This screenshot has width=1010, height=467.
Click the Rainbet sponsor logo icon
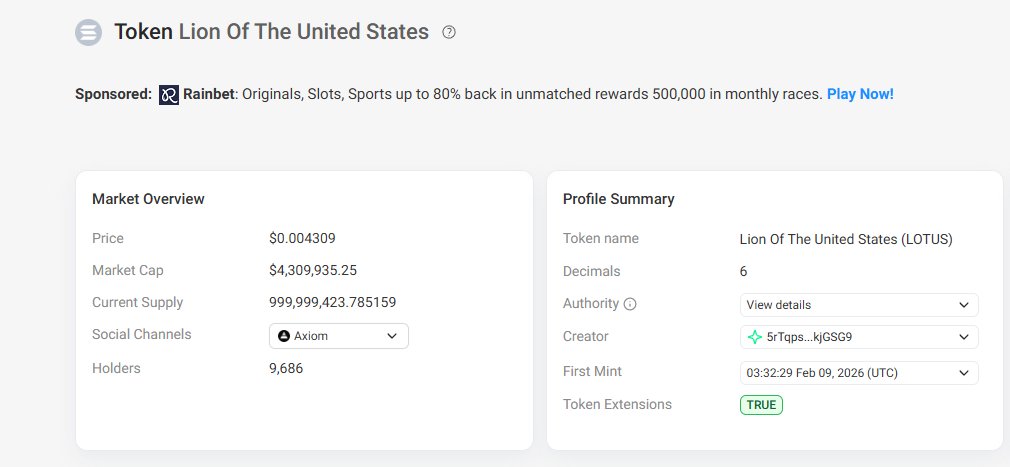(169, 95)
